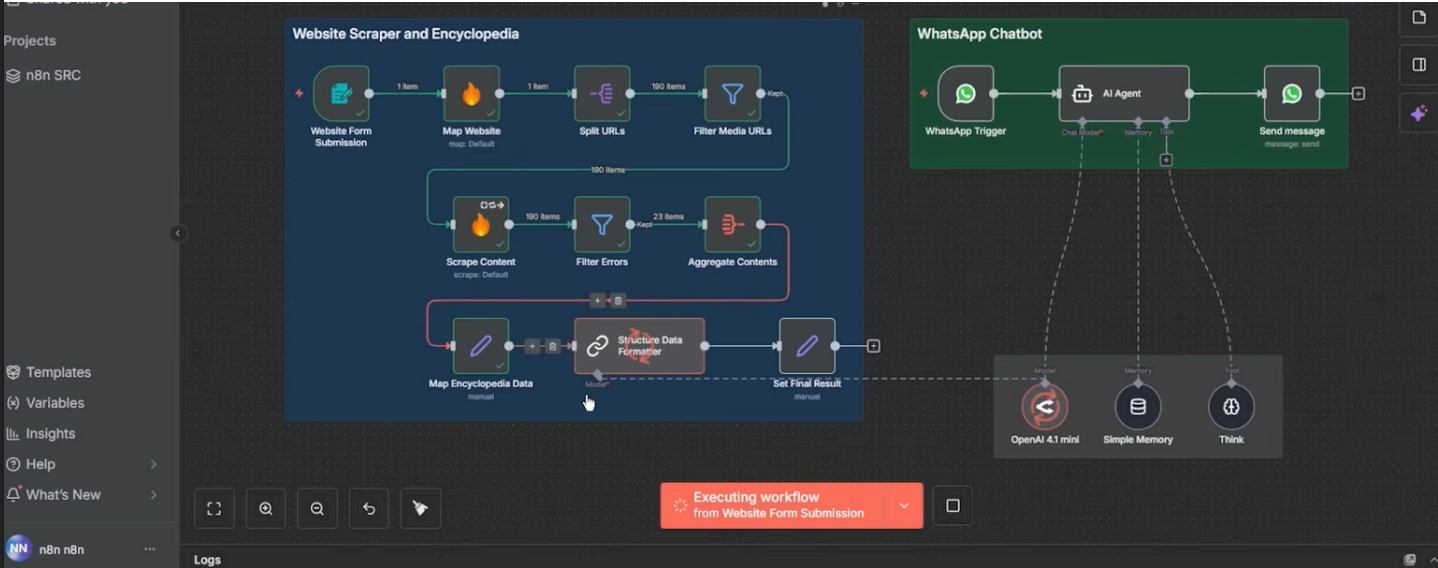Select the Structure Data Formatter node
1438x568 pixels.
[639, 346]
